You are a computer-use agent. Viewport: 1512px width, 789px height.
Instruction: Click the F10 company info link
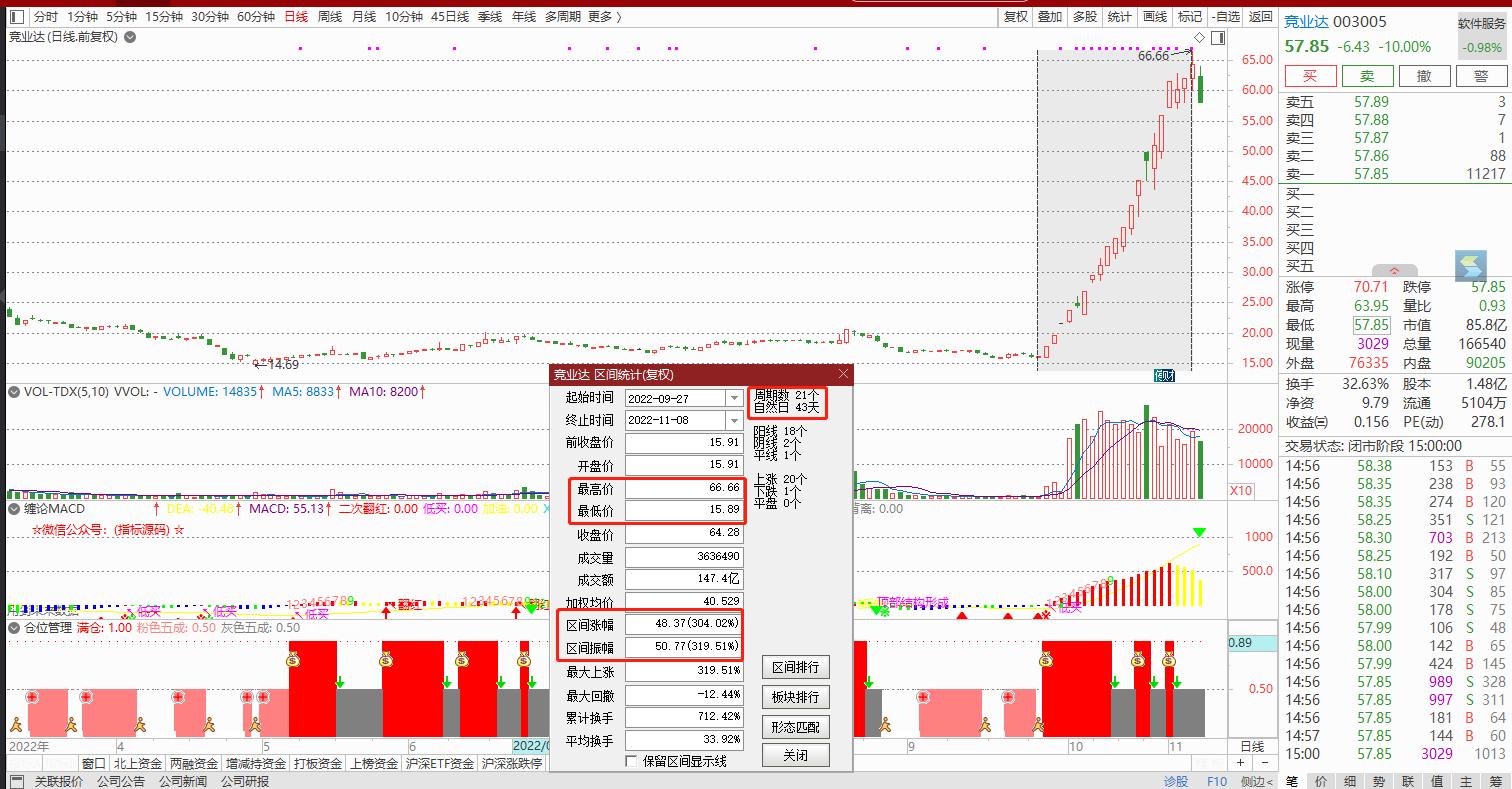pyautogui.click(x=1217, y=781)
